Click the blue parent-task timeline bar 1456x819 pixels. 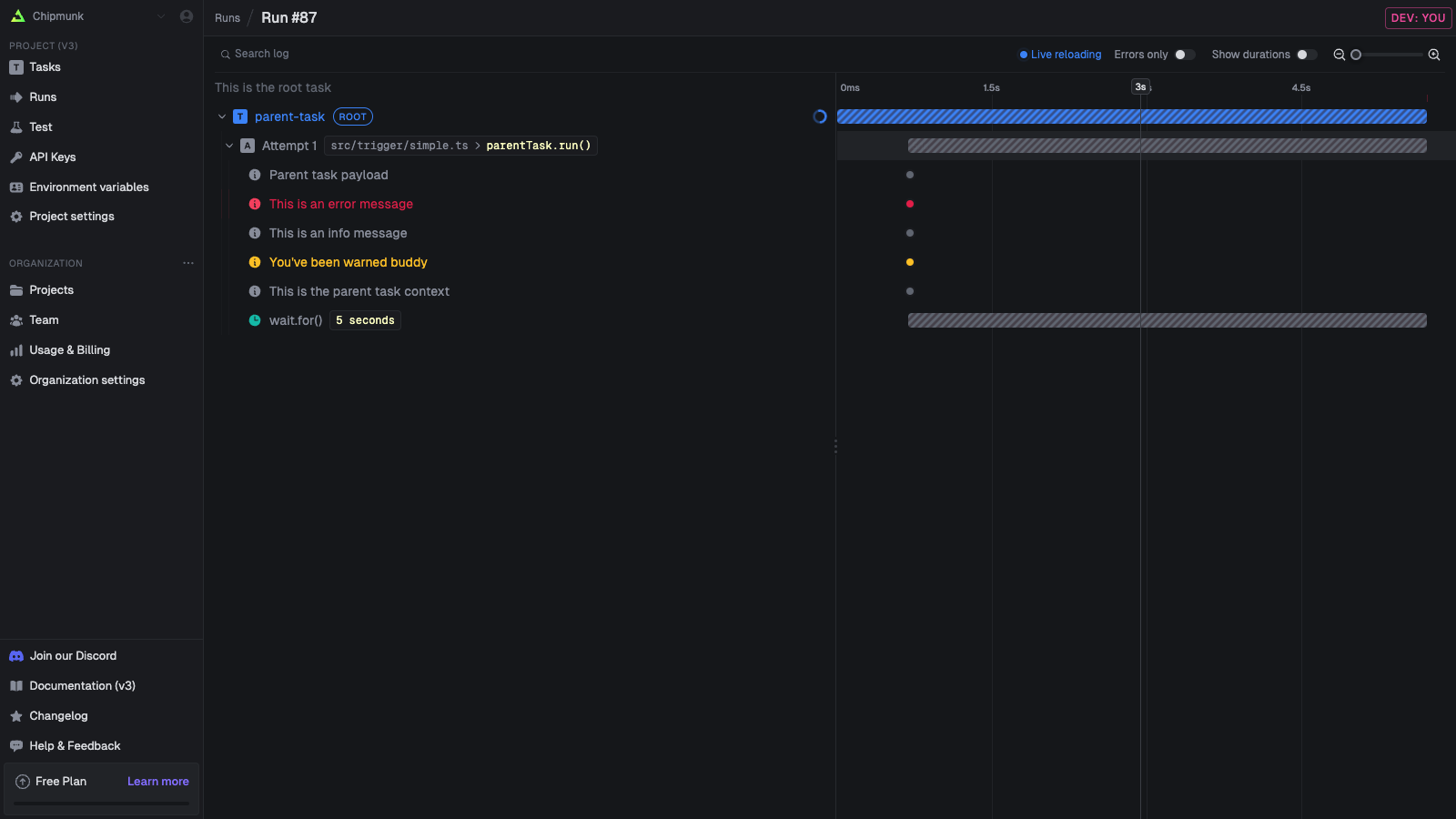1131,116
